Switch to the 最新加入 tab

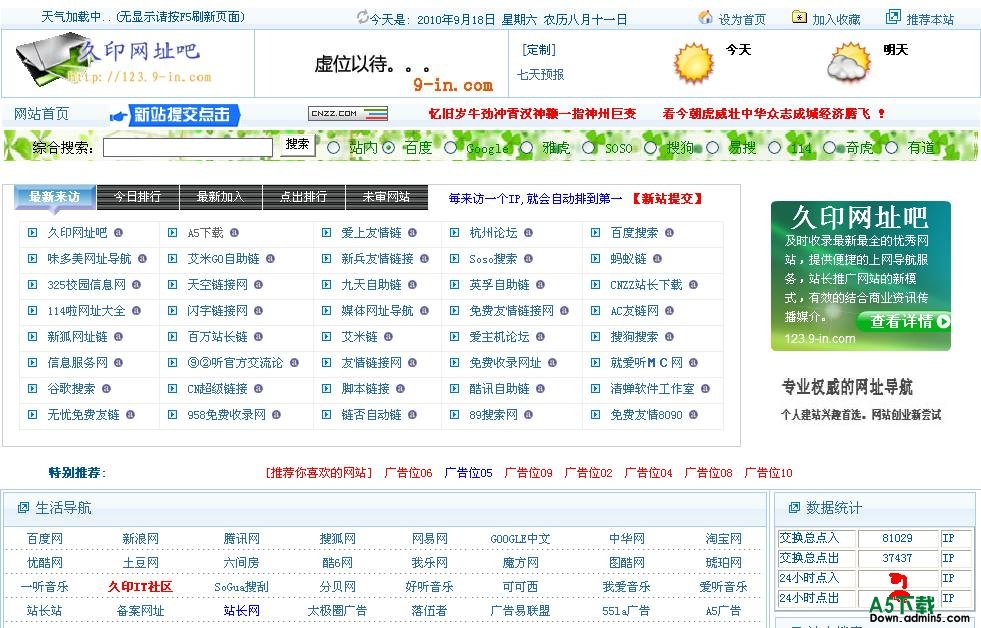(x=221, y=197)
